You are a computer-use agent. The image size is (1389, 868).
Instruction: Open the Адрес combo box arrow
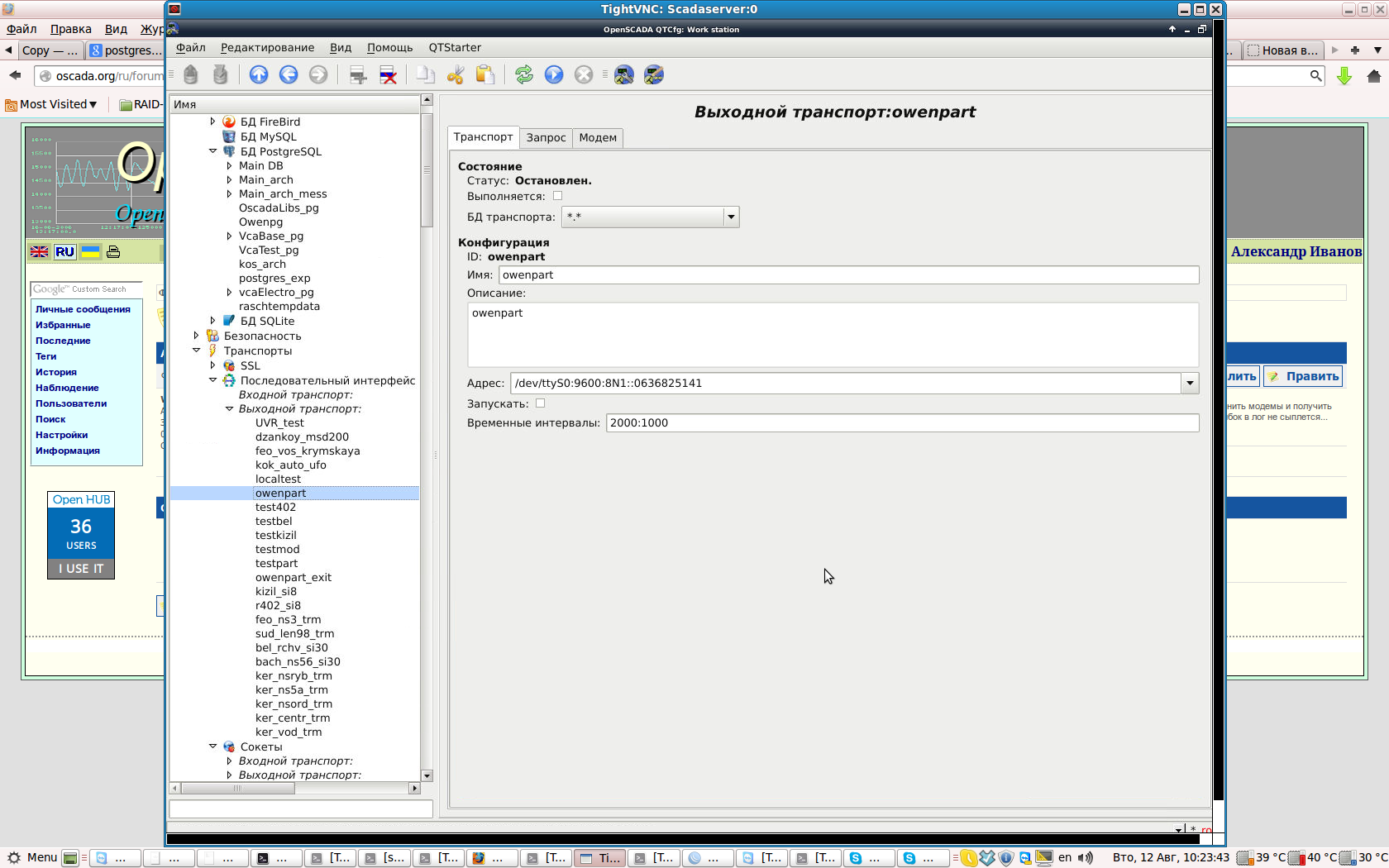(1190, 383)
